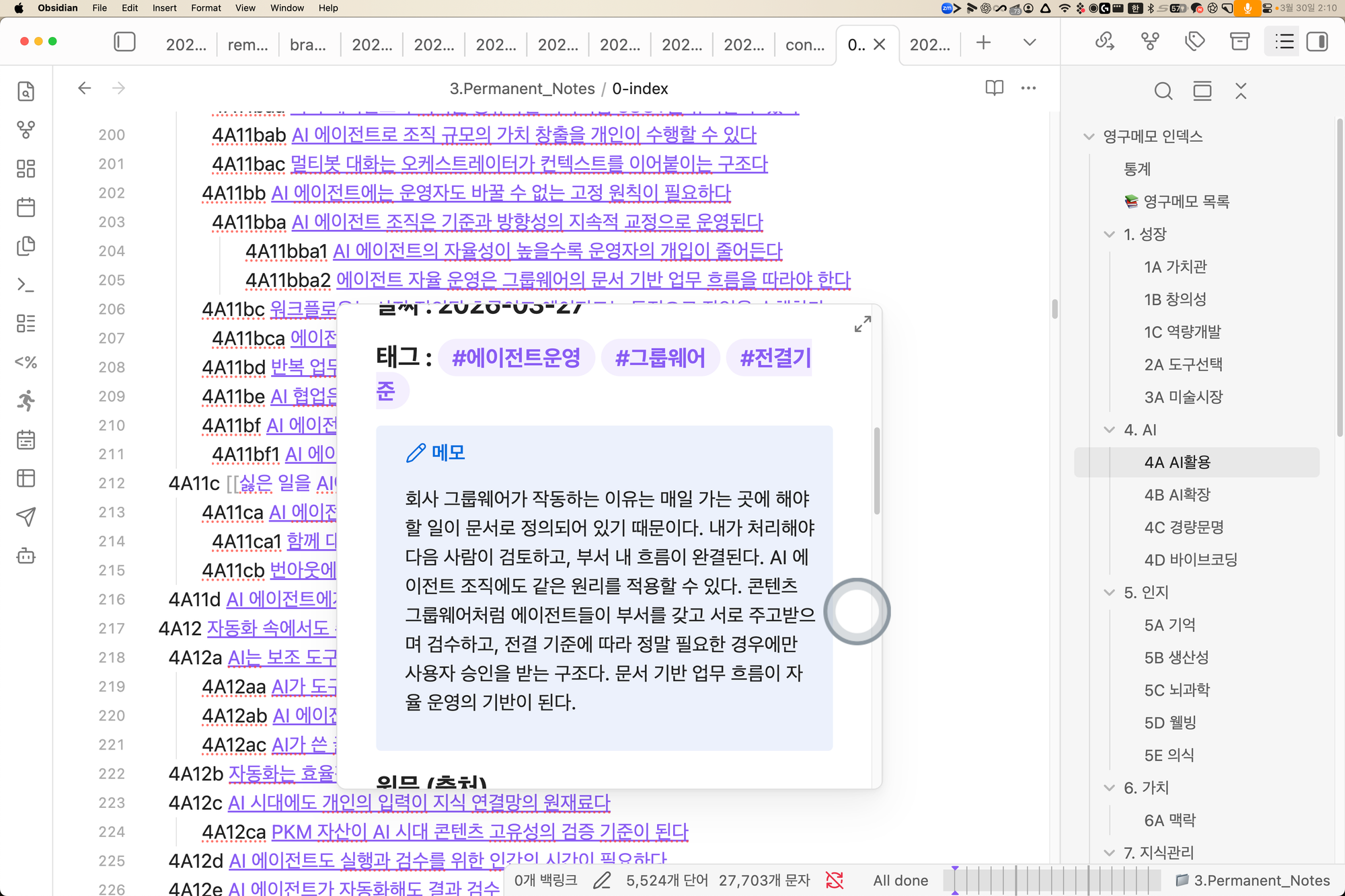The height and width of the screenshot is (896, 1345).
Task: Select '4B AI확장' in outline
Action: pyautogui.click(x=1177, y=495)
